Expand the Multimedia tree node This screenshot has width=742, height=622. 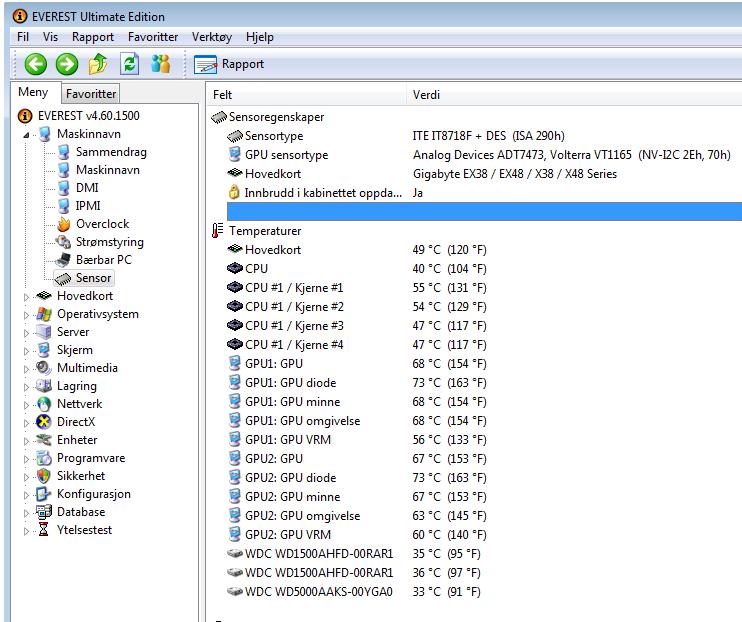[26, 369]
